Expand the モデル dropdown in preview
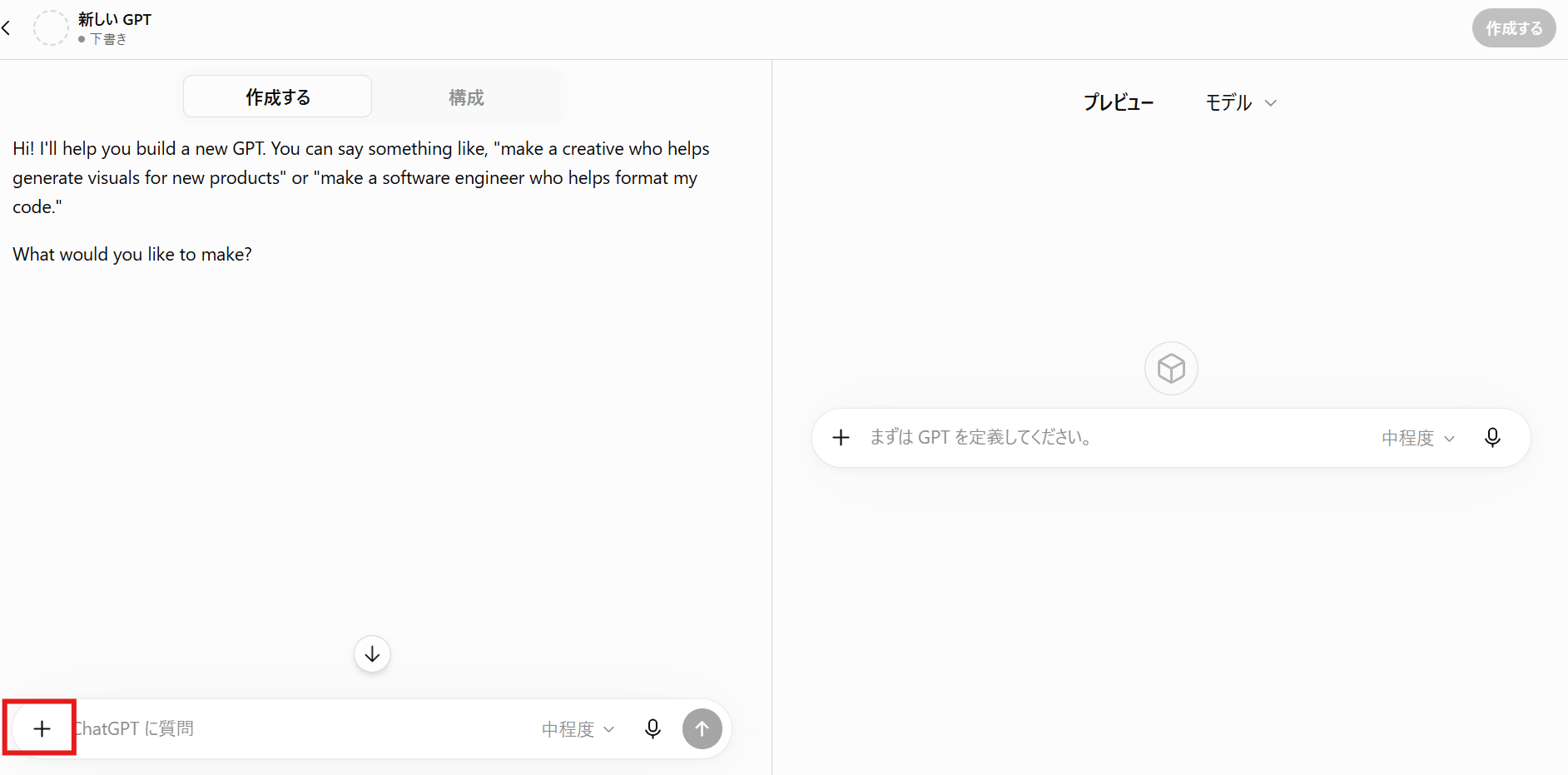 1241,102
